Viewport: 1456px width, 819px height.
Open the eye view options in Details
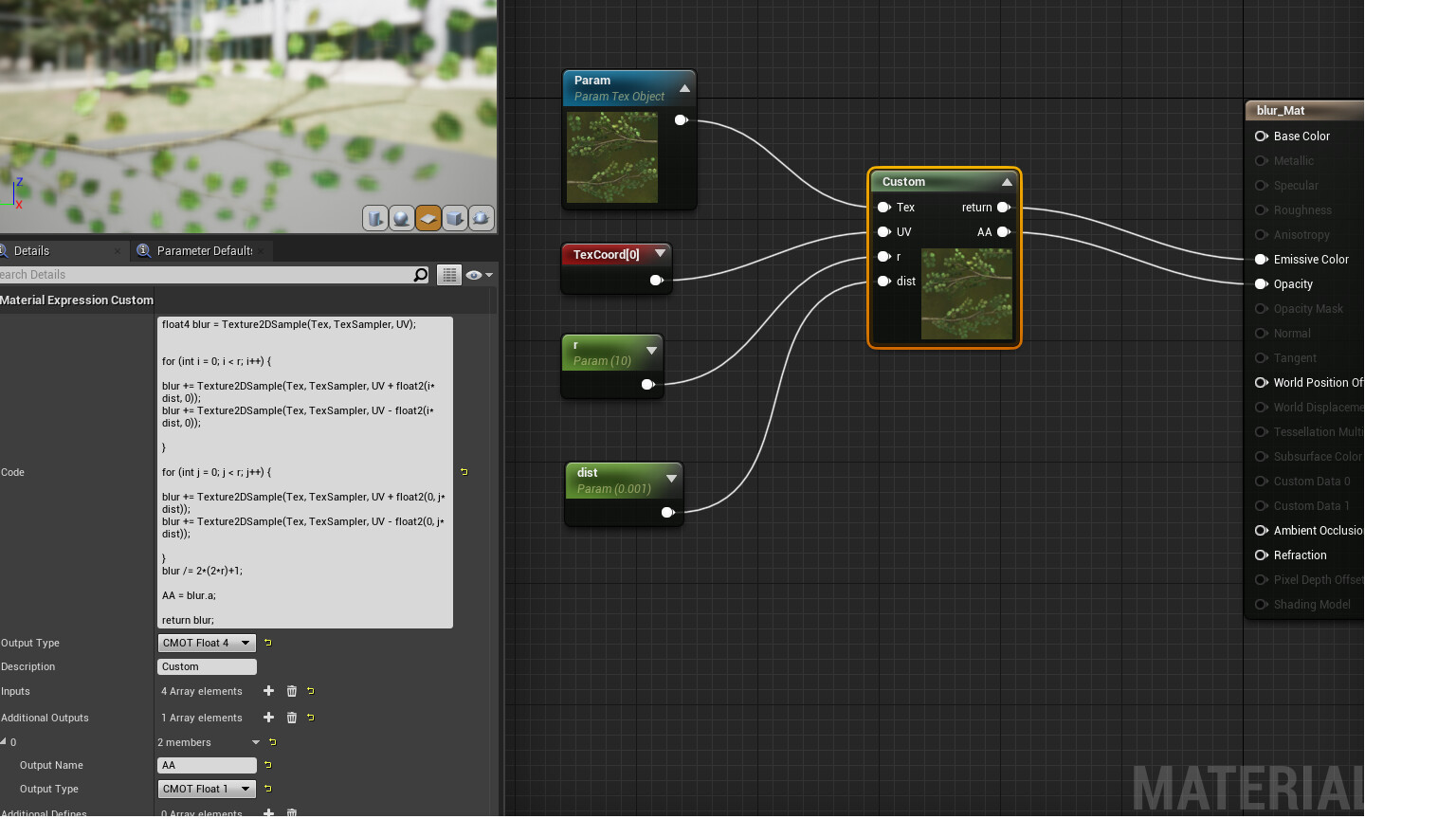[x=478, y=275]
